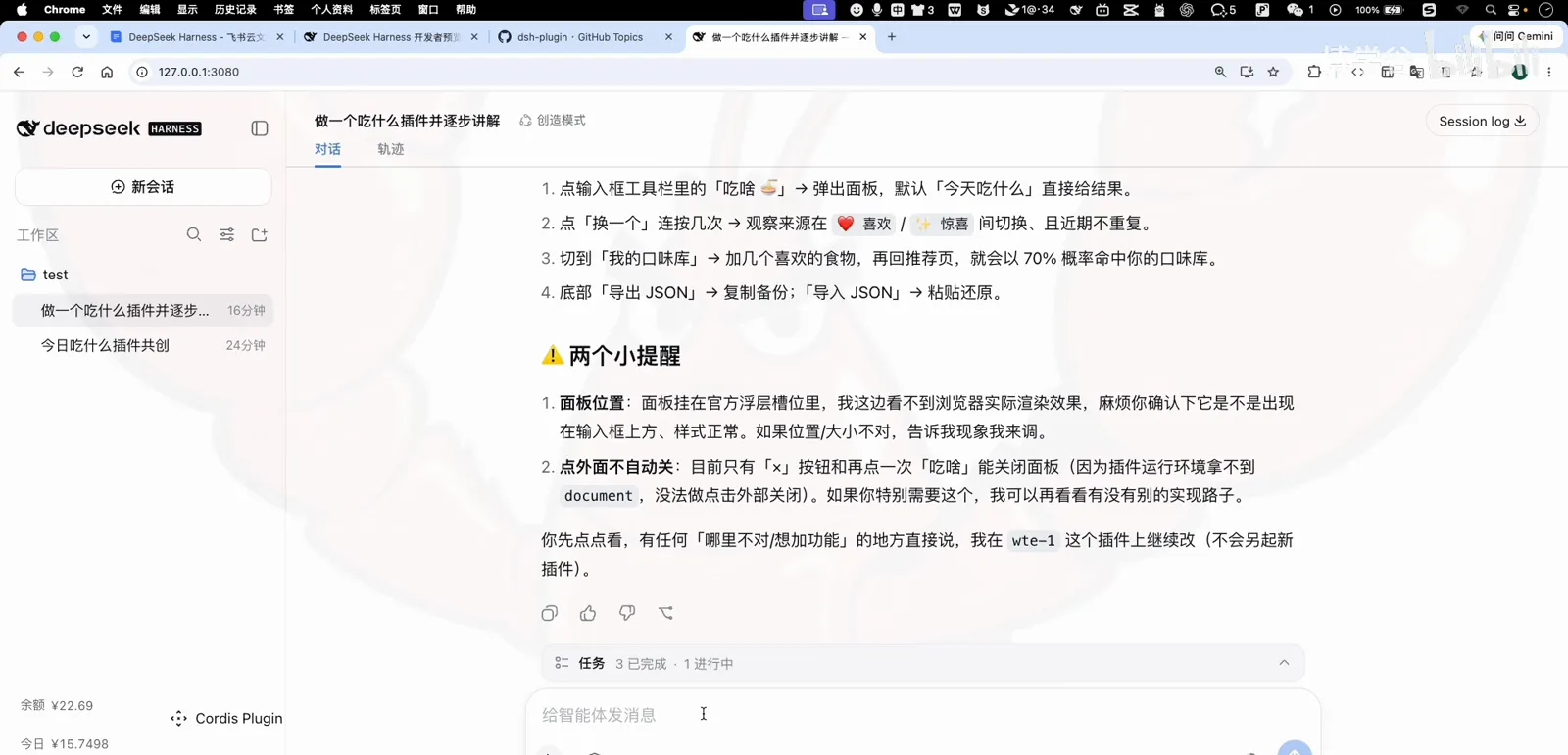The image size is (1568, 755).
Task: Click today's spend 今日 ¥15.7498
Action: coord(65,744)
